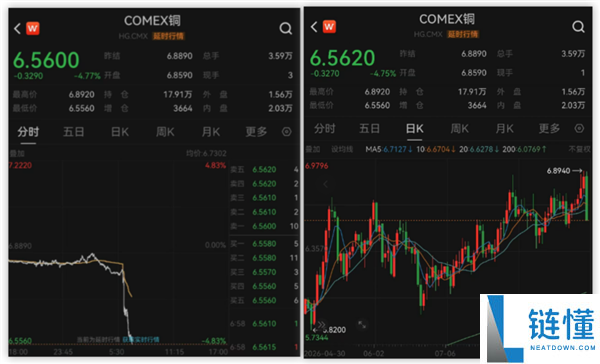Tap the red W logo in the right panel
The width and height of the screenshot is (600, 364).
click(x=329, y=26)
